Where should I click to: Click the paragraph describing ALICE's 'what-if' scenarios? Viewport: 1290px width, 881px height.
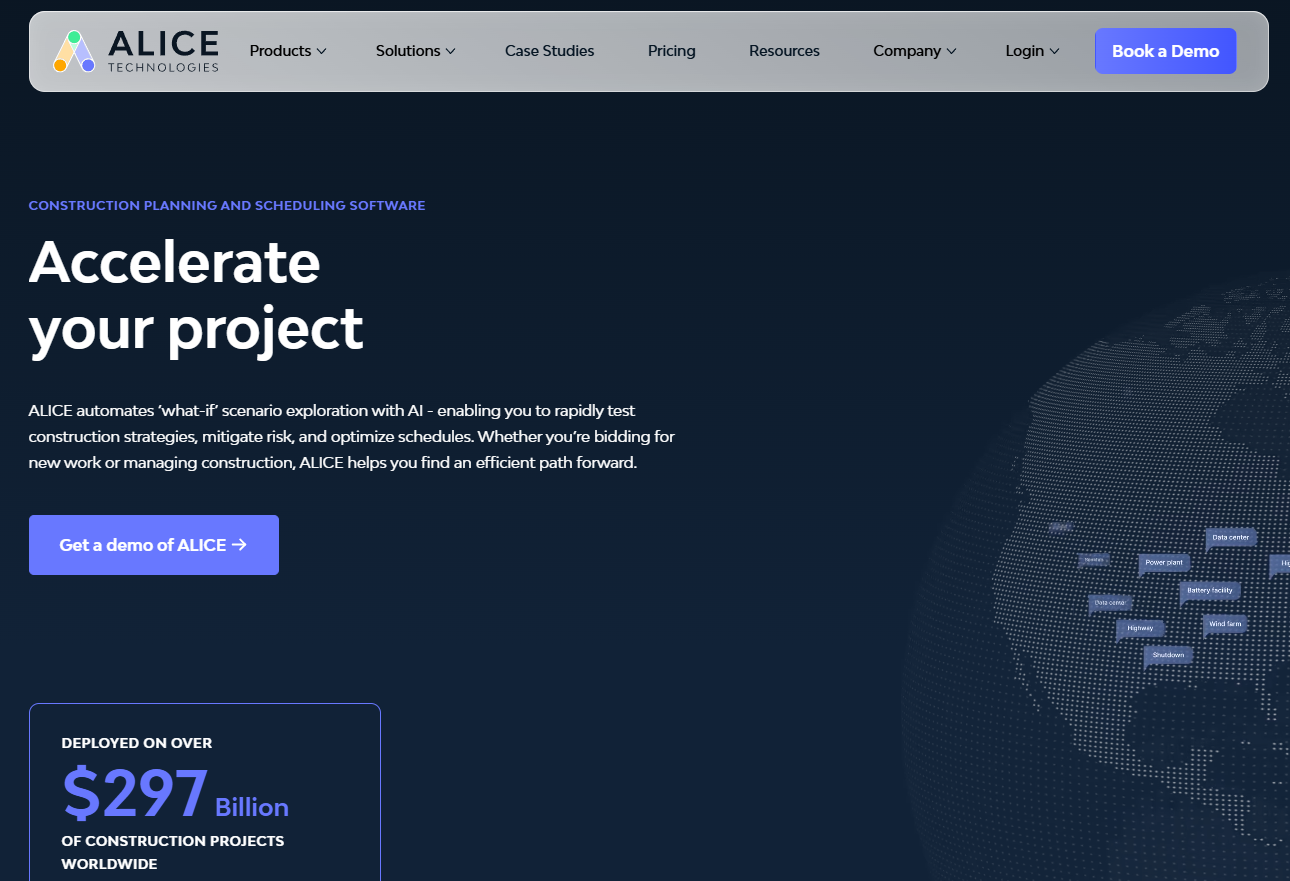352,437
